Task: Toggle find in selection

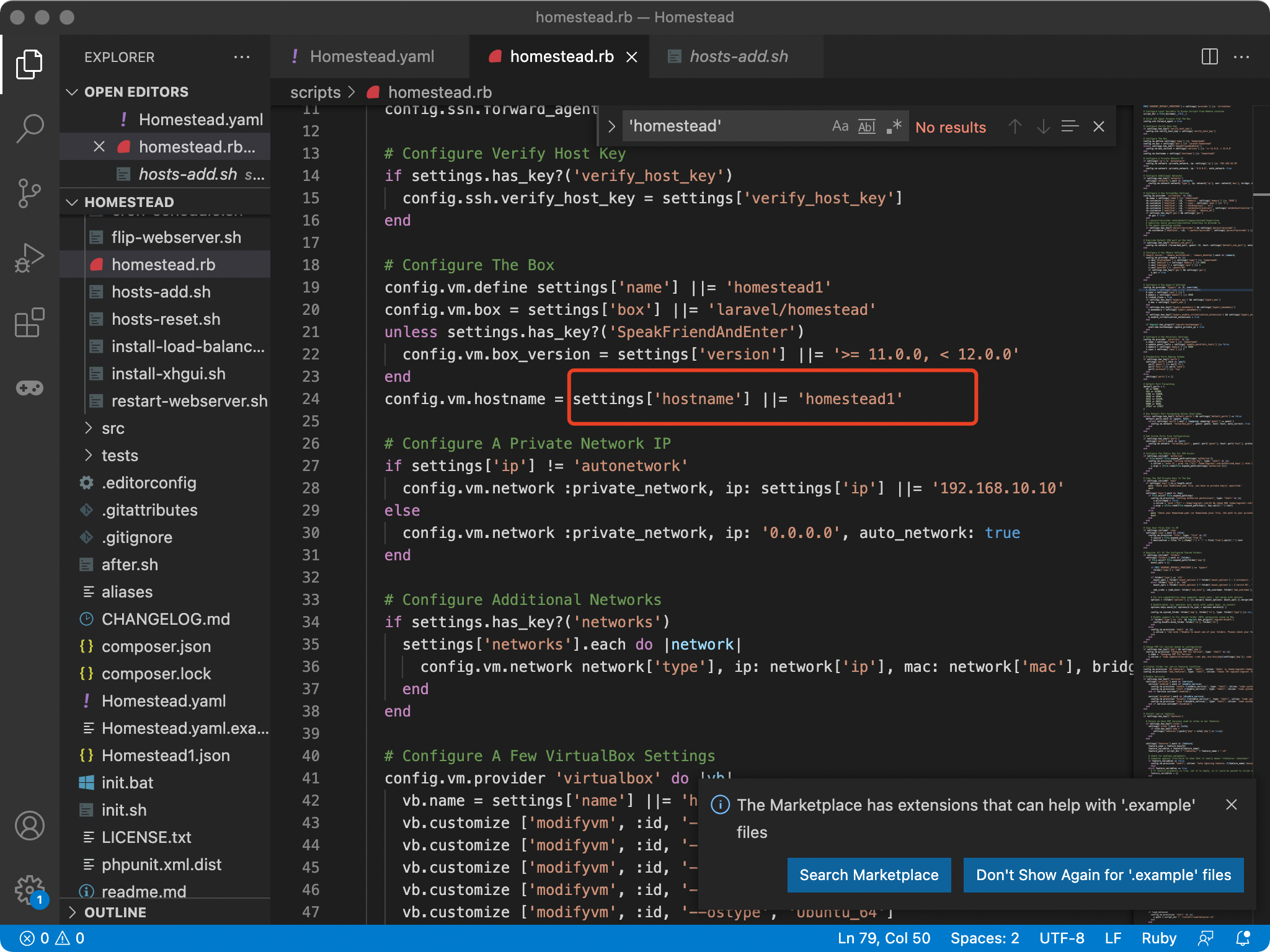Action: [1070, 126]
